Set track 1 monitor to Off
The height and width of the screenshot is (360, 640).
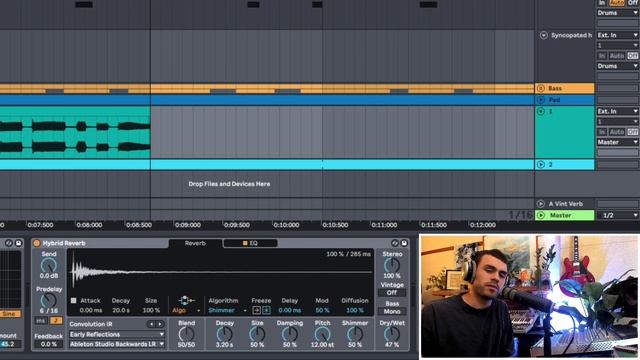pyautogui.click(x=632, y=132)
